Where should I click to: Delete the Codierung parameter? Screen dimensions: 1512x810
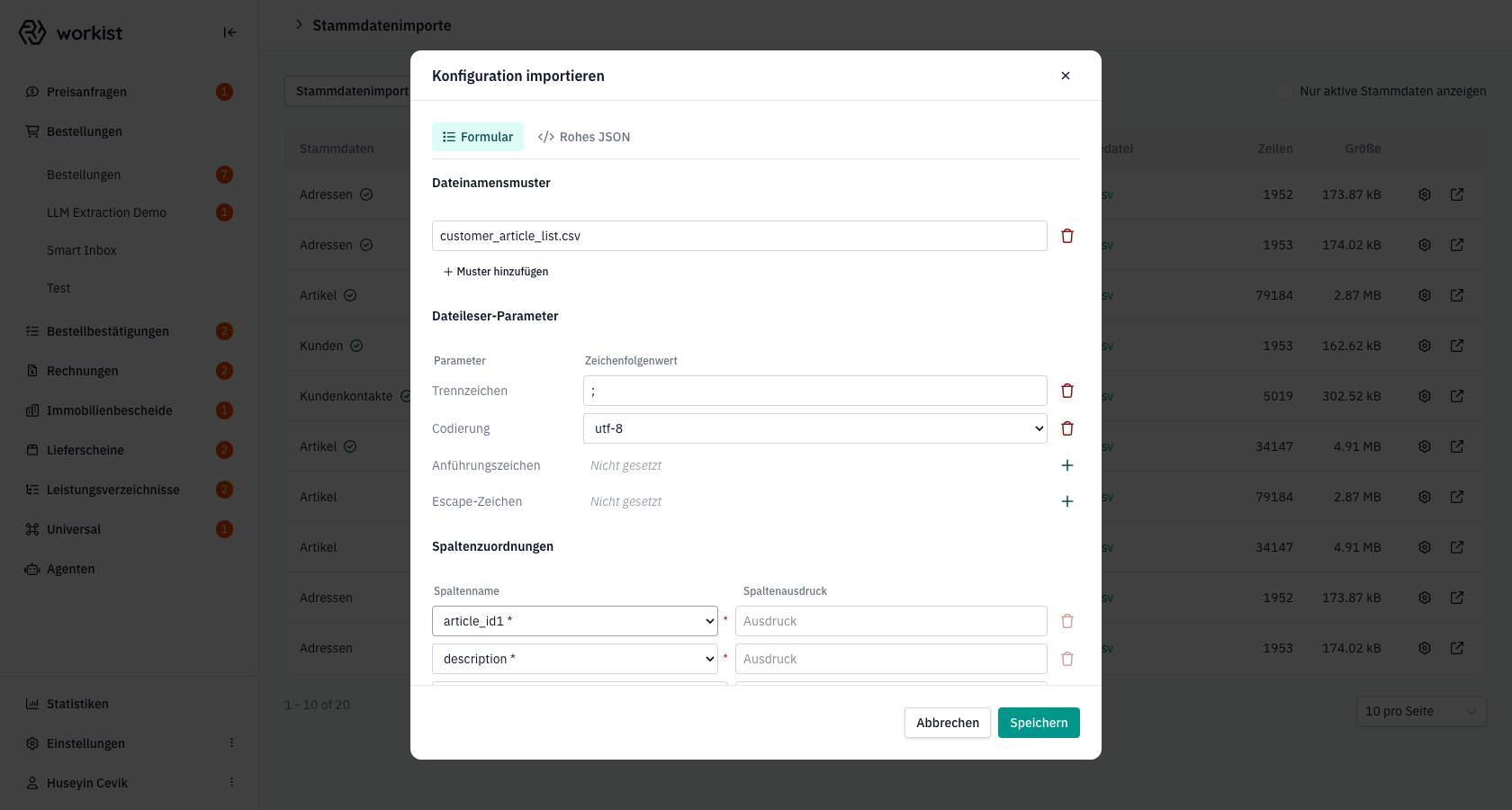[1067, 428]
